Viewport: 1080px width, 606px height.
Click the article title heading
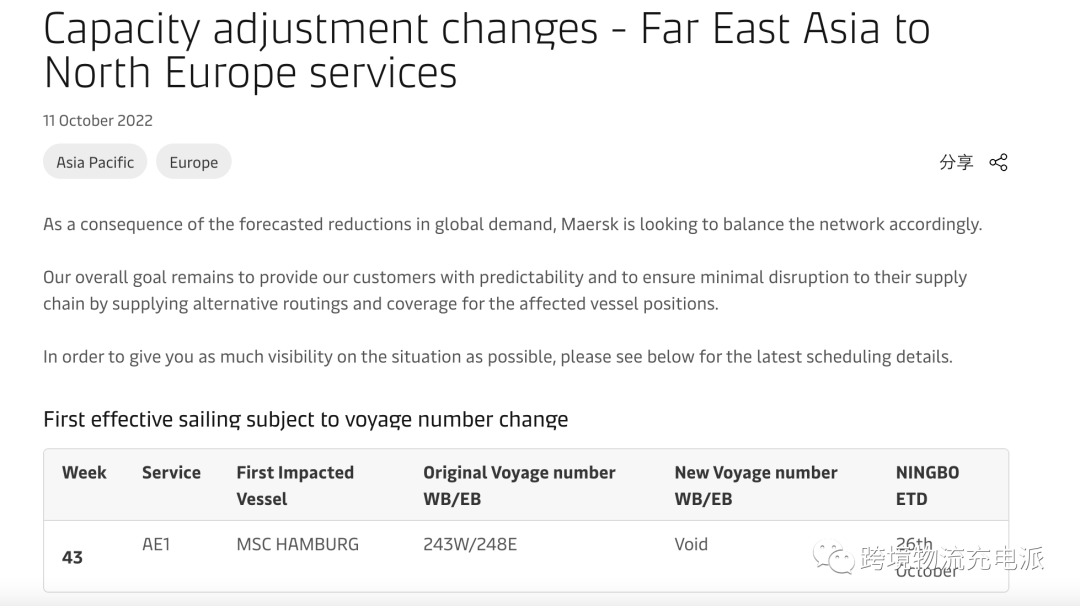pyautogui.click(x=486, y=51)
